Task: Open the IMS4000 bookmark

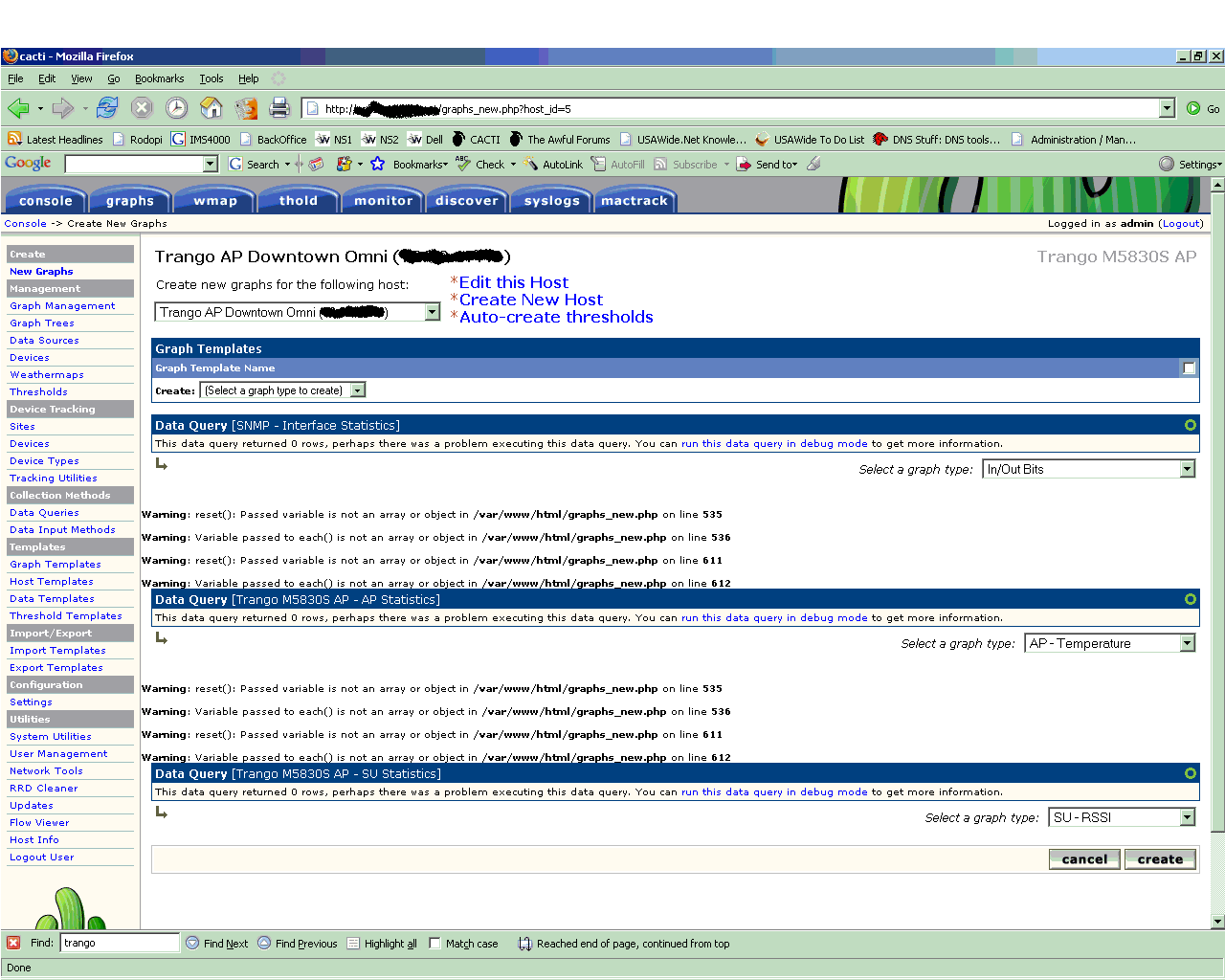Action: [x=201, y=139]
